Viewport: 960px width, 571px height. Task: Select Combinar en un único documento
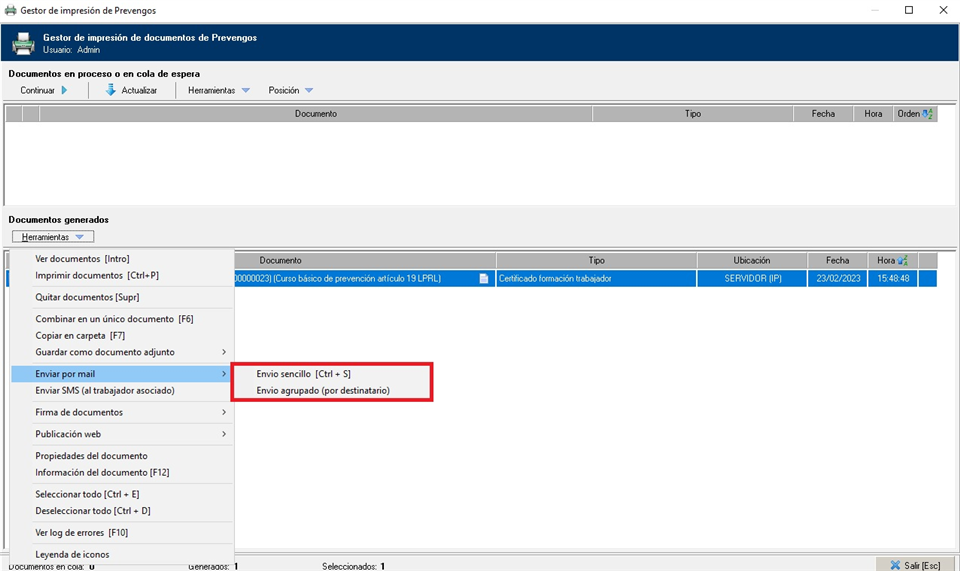click(114, 319)
